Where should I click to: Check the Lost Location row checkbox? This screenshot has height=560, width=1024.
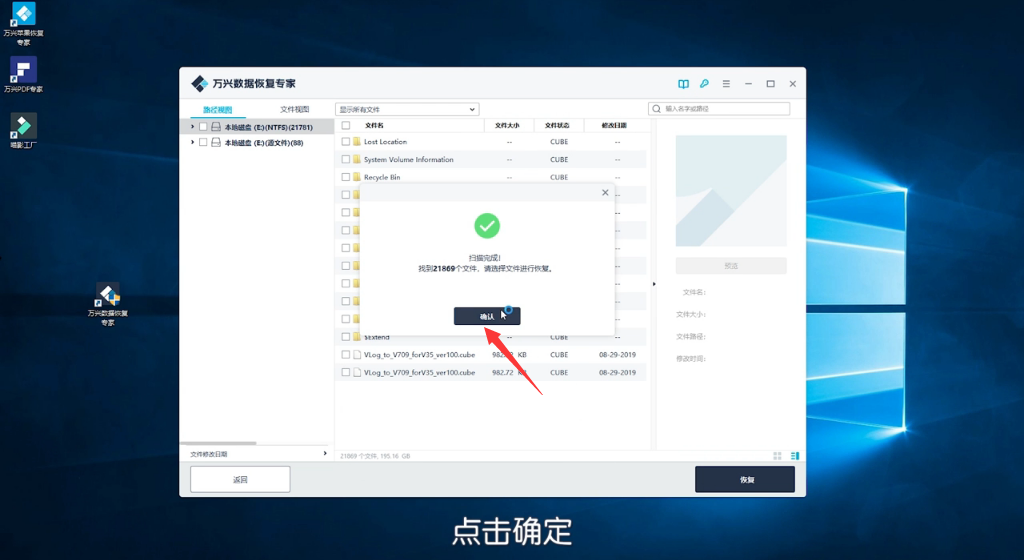point(346,142)
